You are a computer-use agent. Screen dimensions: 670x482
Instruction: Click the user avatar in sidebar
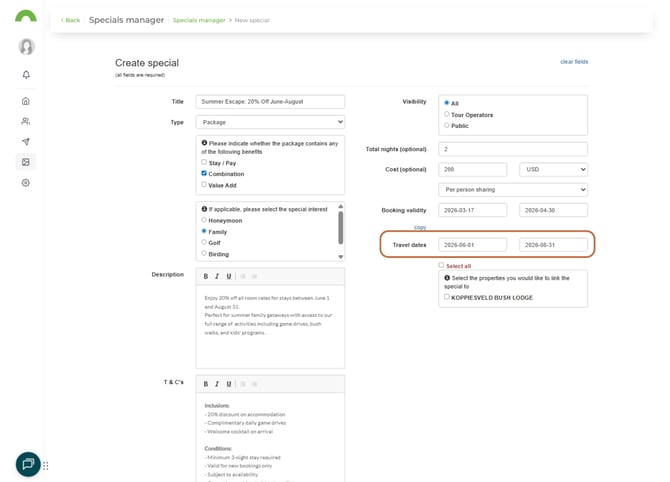[26, 47]
